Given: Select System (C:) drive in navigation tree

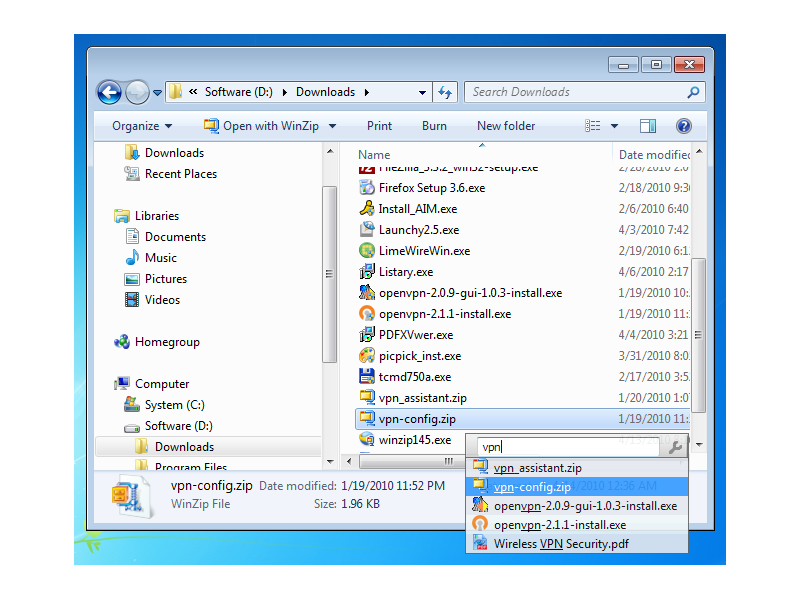Looking at the screenshot, I should [176, 405].
